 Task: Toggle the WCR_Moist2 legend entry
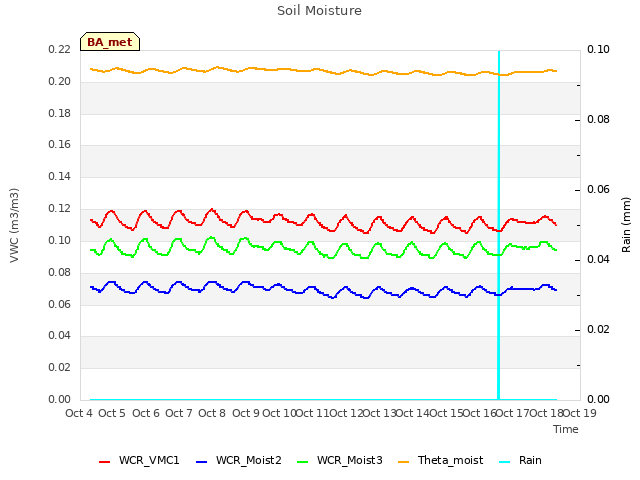(x=239, y=460)
